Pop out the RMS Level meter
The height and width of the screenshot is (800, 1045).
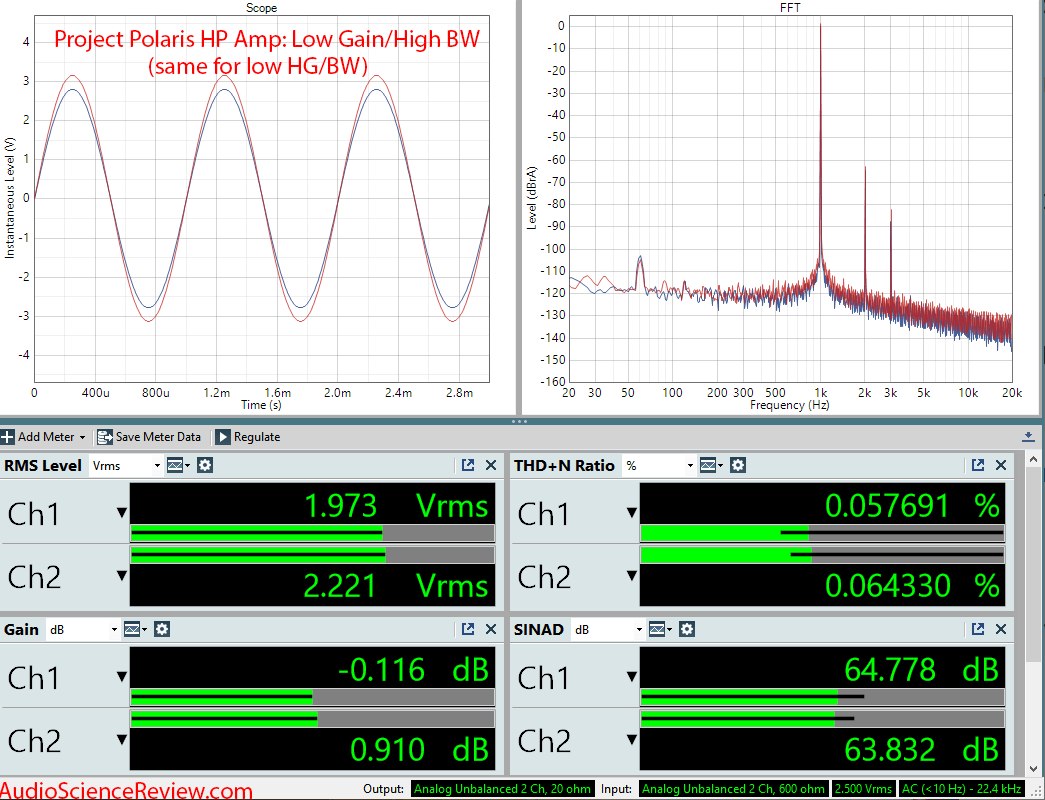468,465
